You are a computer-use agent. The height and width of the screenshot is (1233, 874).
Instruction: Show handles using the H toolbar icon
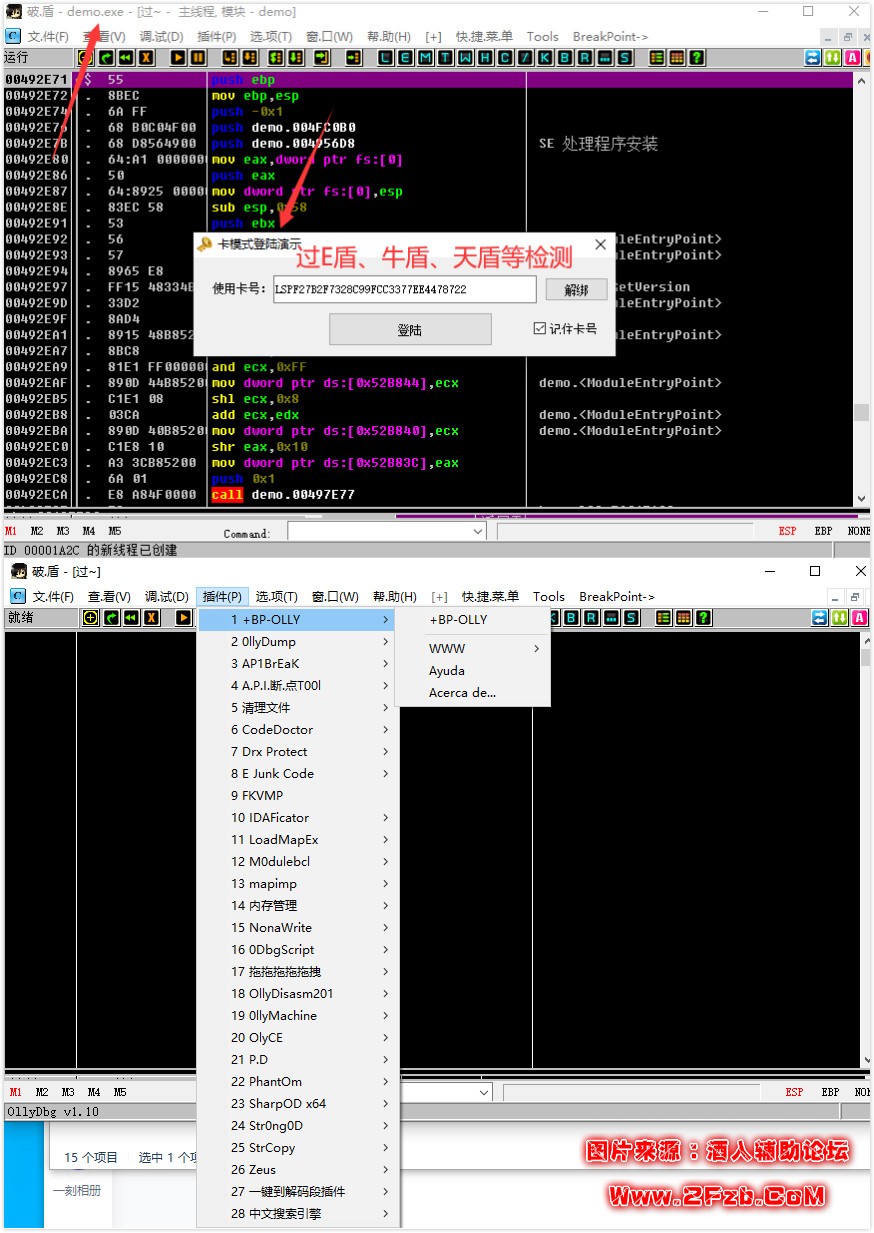[486, 58]
